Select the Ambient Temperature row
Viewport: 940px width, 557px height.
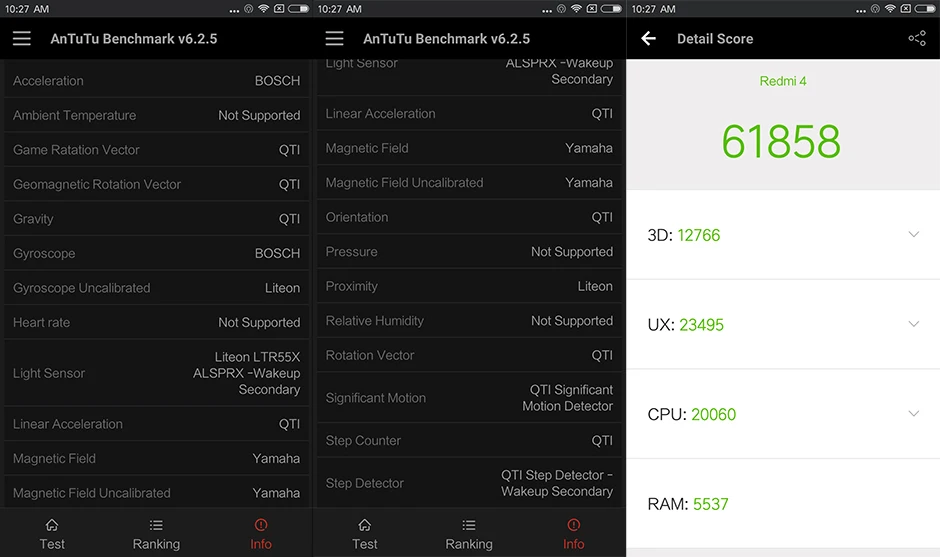pyautogui.click(x=156, y=115)
